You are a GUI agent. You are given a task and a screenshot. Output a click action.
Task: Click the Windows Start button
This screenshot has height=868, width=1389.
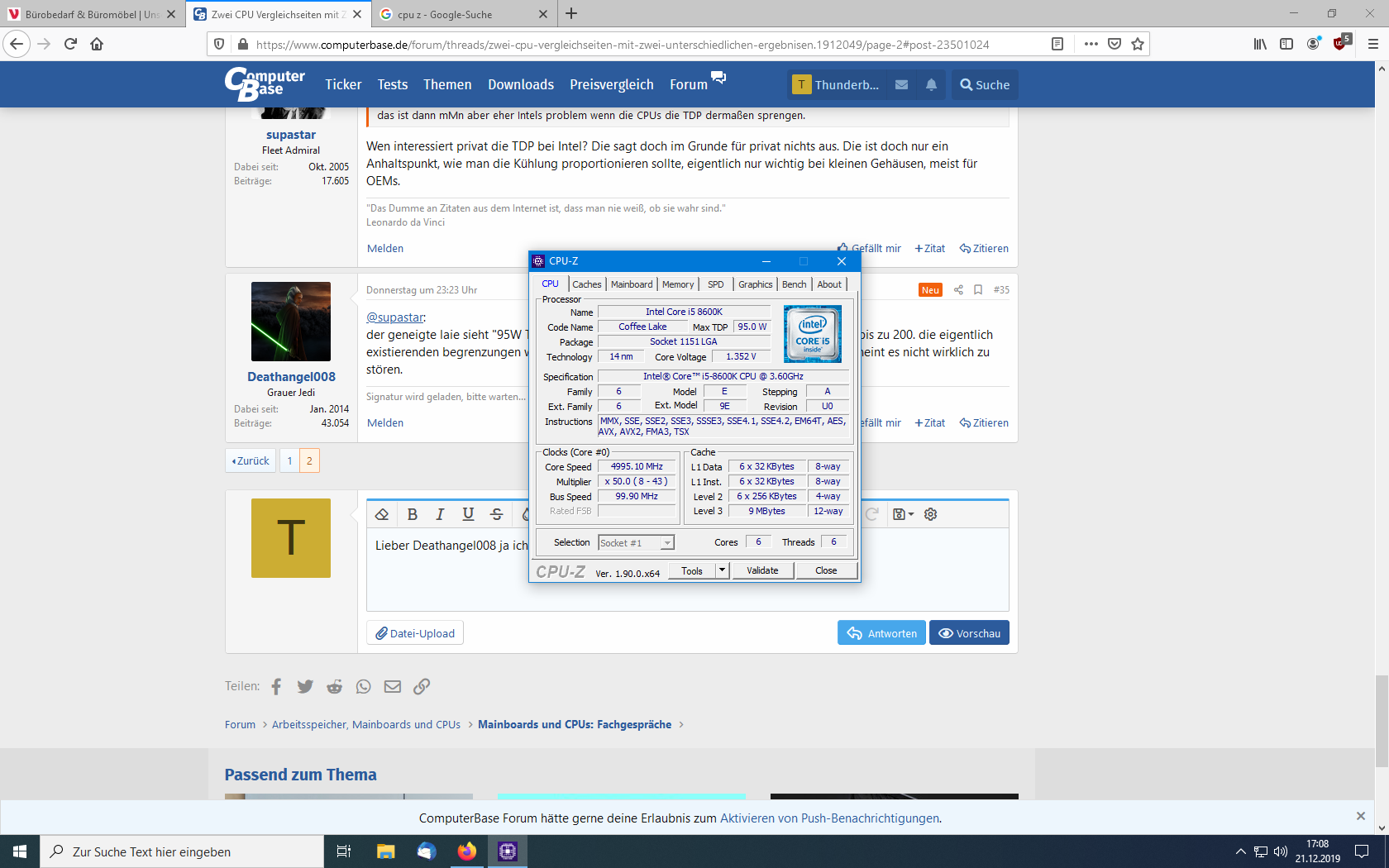point(20,851)
